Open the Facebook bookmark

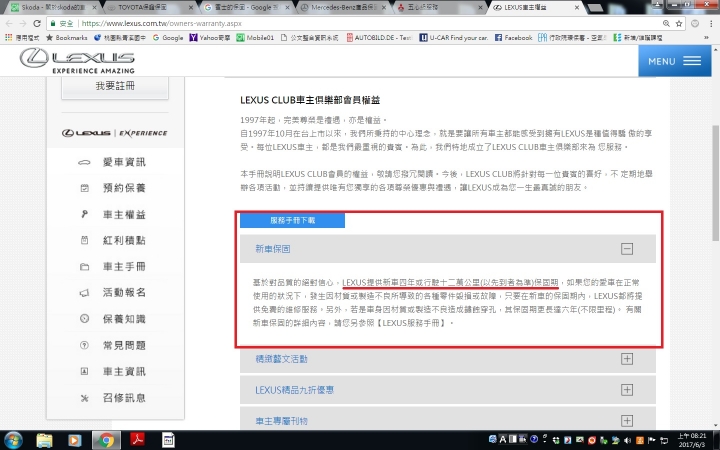(x=513, y=38)
